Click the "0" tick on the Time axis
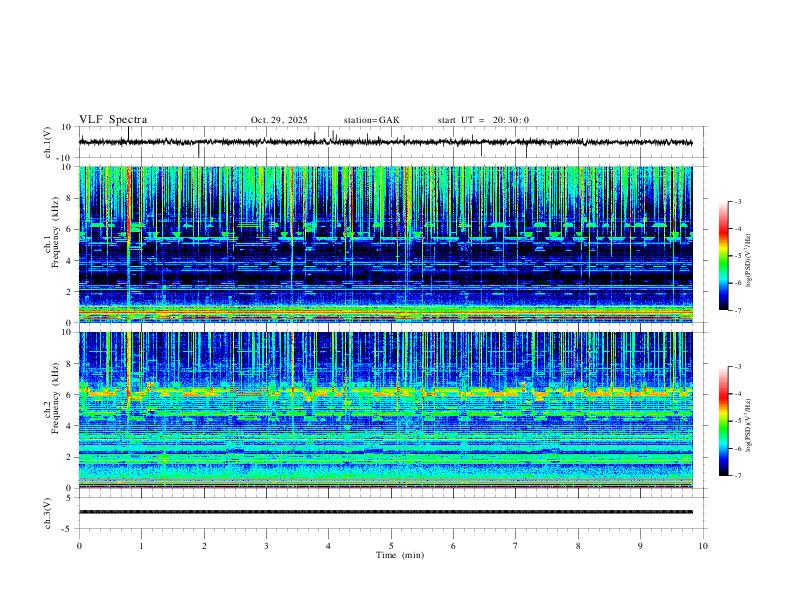Screen dimensions: 792x612 (x=79, y=546)
